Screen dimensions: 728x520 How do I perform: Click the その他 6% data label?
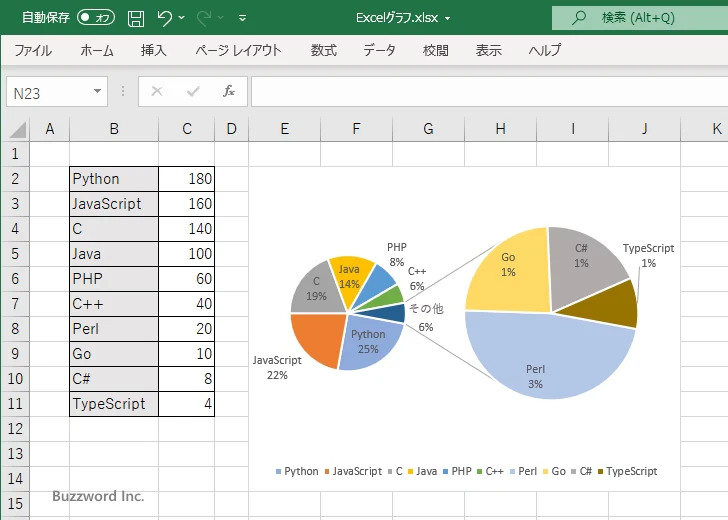click(x=426, y=318)
